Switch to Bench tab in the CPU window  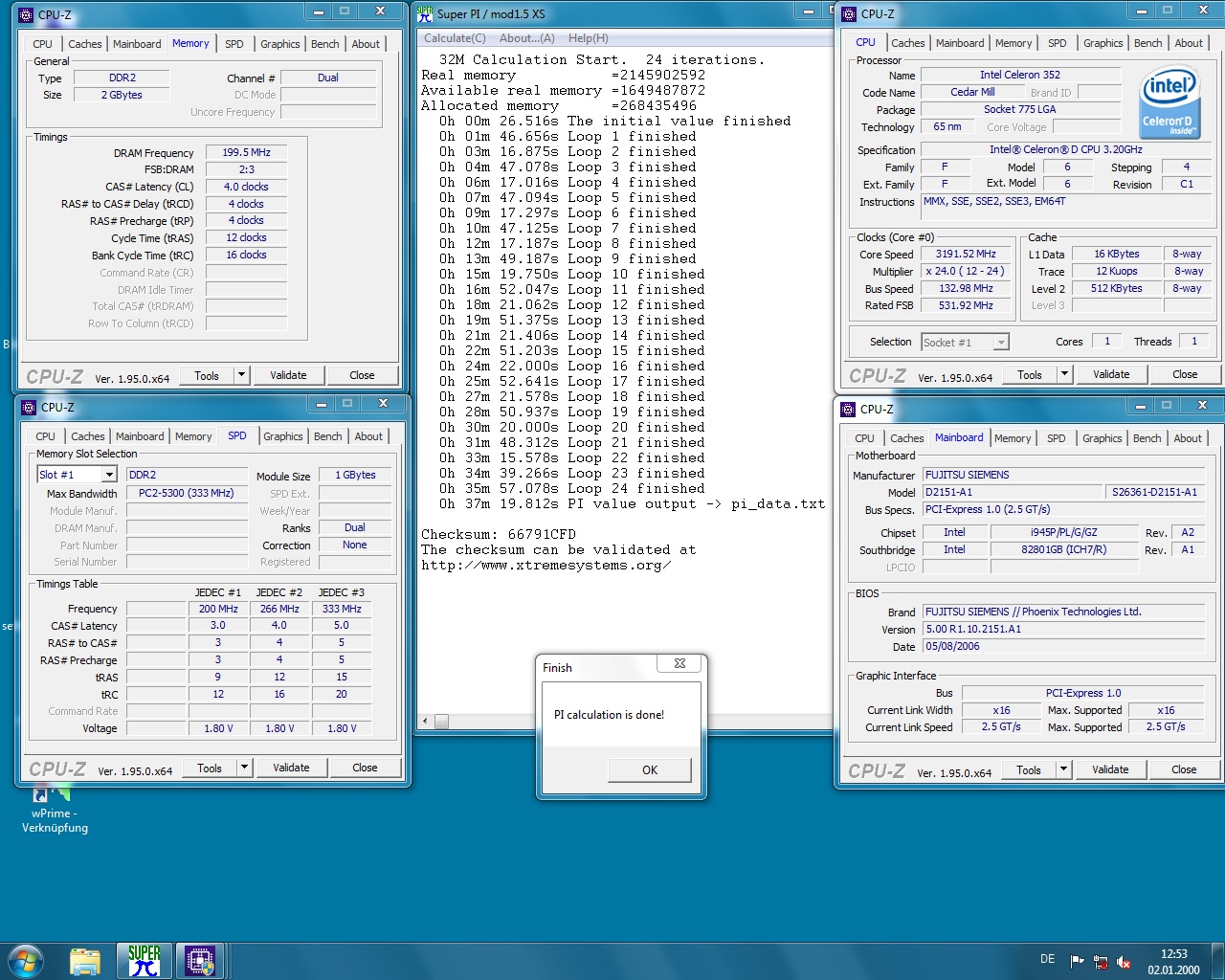1147,43
